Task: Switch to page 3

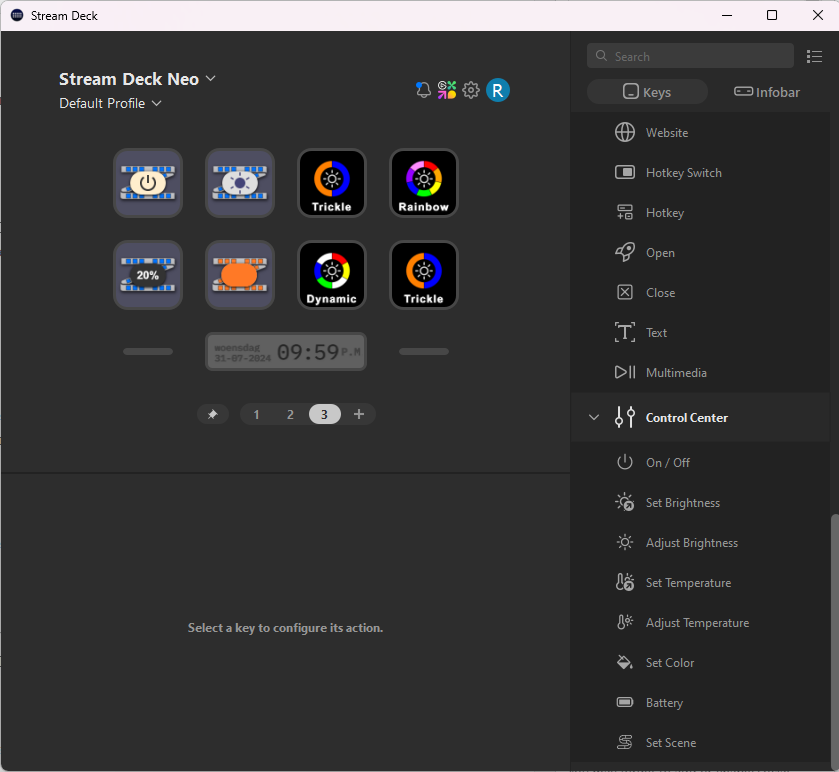Action: tap(324, 415)
